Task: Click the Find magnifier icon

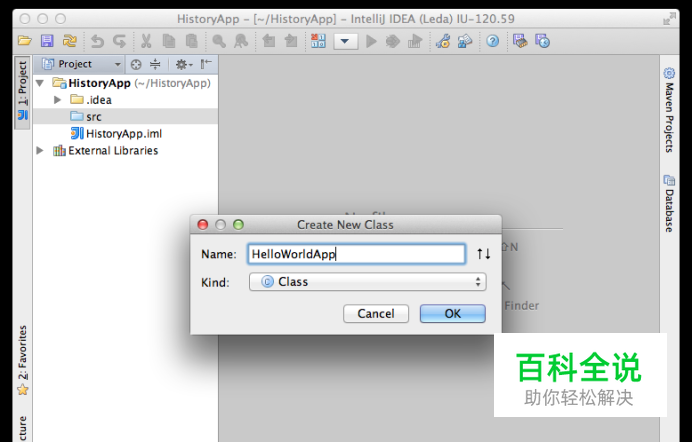Action: coord(219,41)
